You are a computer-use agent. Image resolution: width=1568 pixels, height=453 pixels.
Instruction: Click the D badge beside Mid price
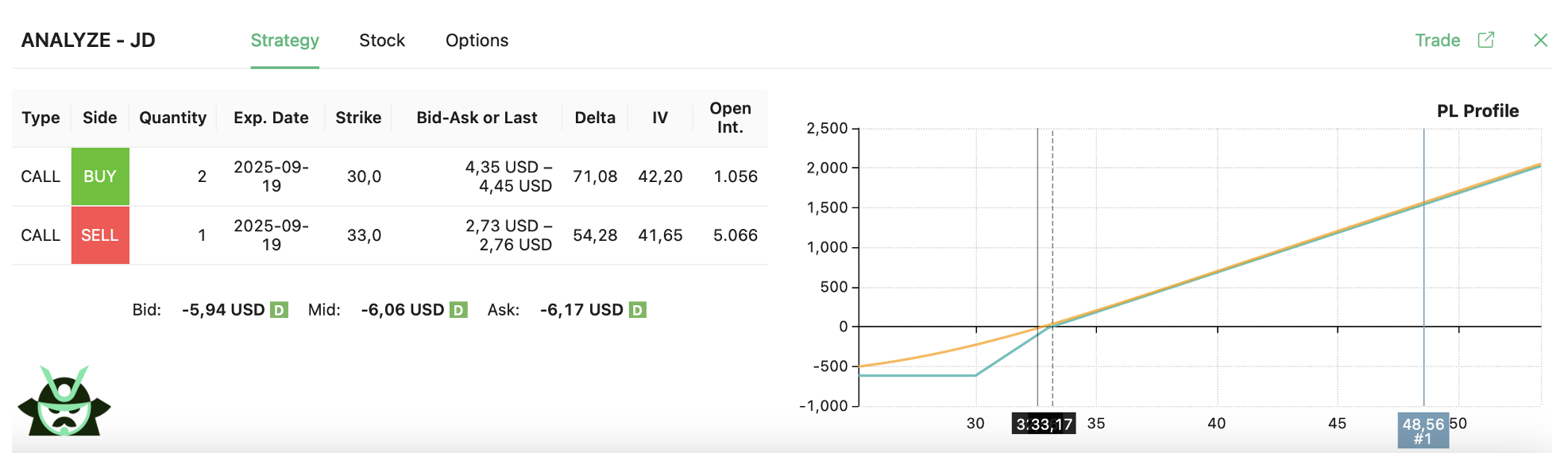[458, 310]
